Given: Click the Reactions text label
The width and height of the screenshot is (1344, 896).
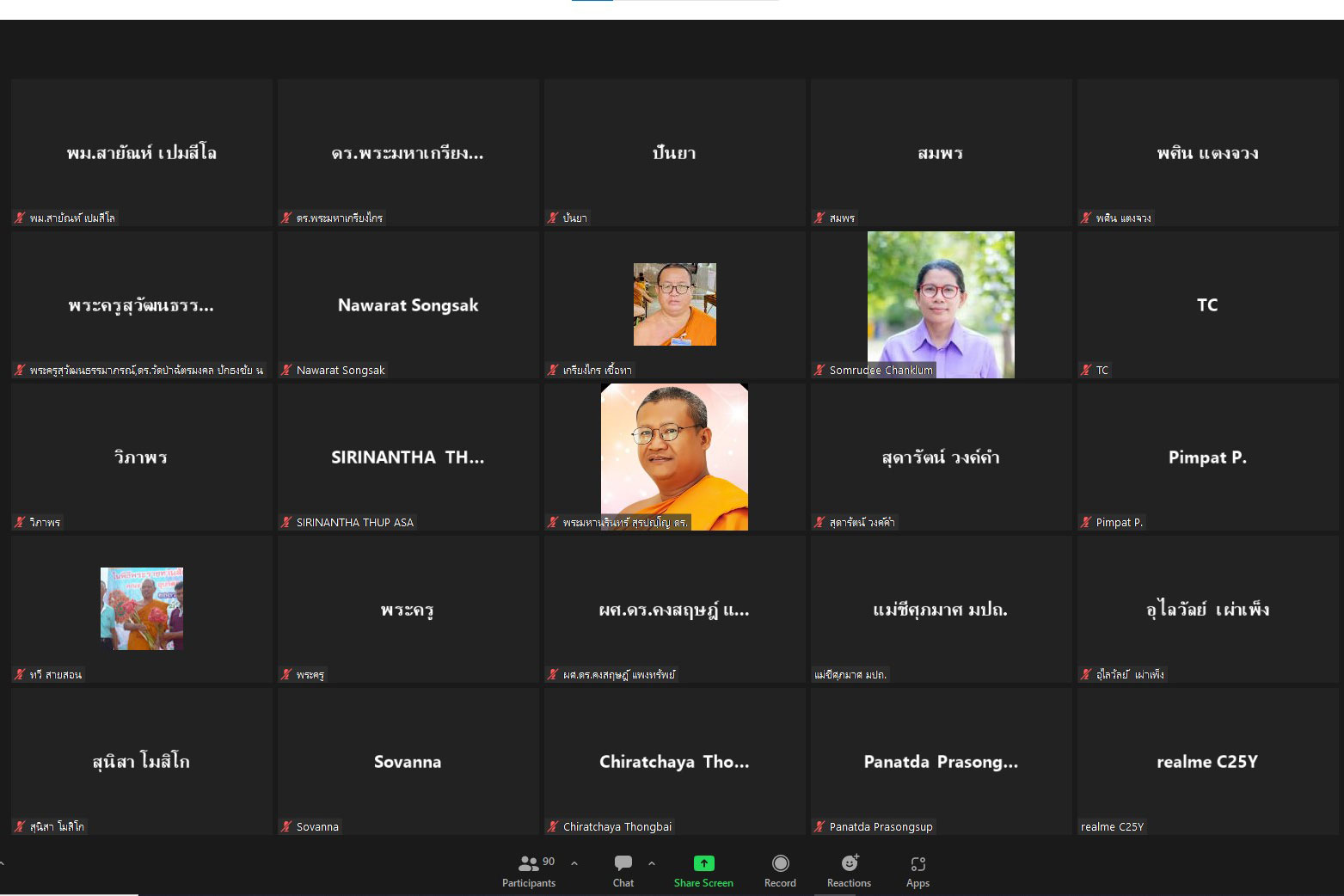Looking at the screenshot, I should click(x=849, y=883).
